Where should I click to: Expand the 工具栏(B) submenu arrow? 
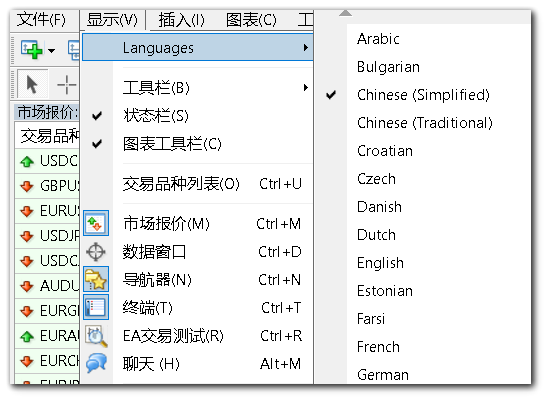click(x=306, y=87)
